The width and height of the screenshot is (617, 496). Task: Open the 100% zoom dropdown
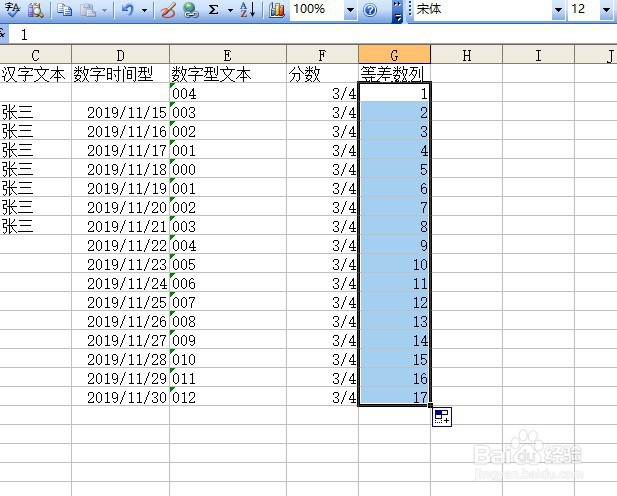click(x=350, y=9)
